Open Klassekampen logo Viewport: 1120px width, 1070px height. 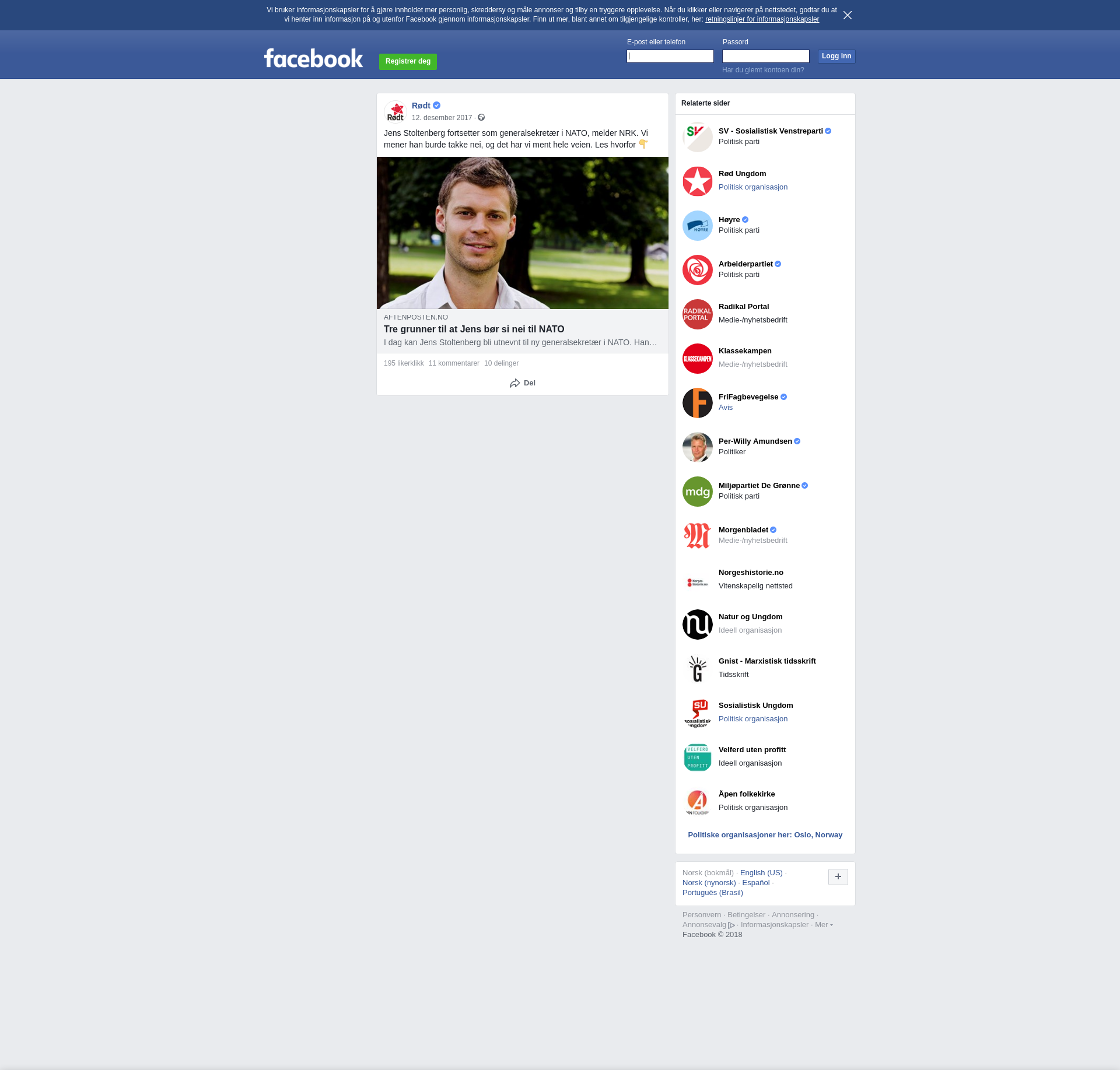[698, 359]
